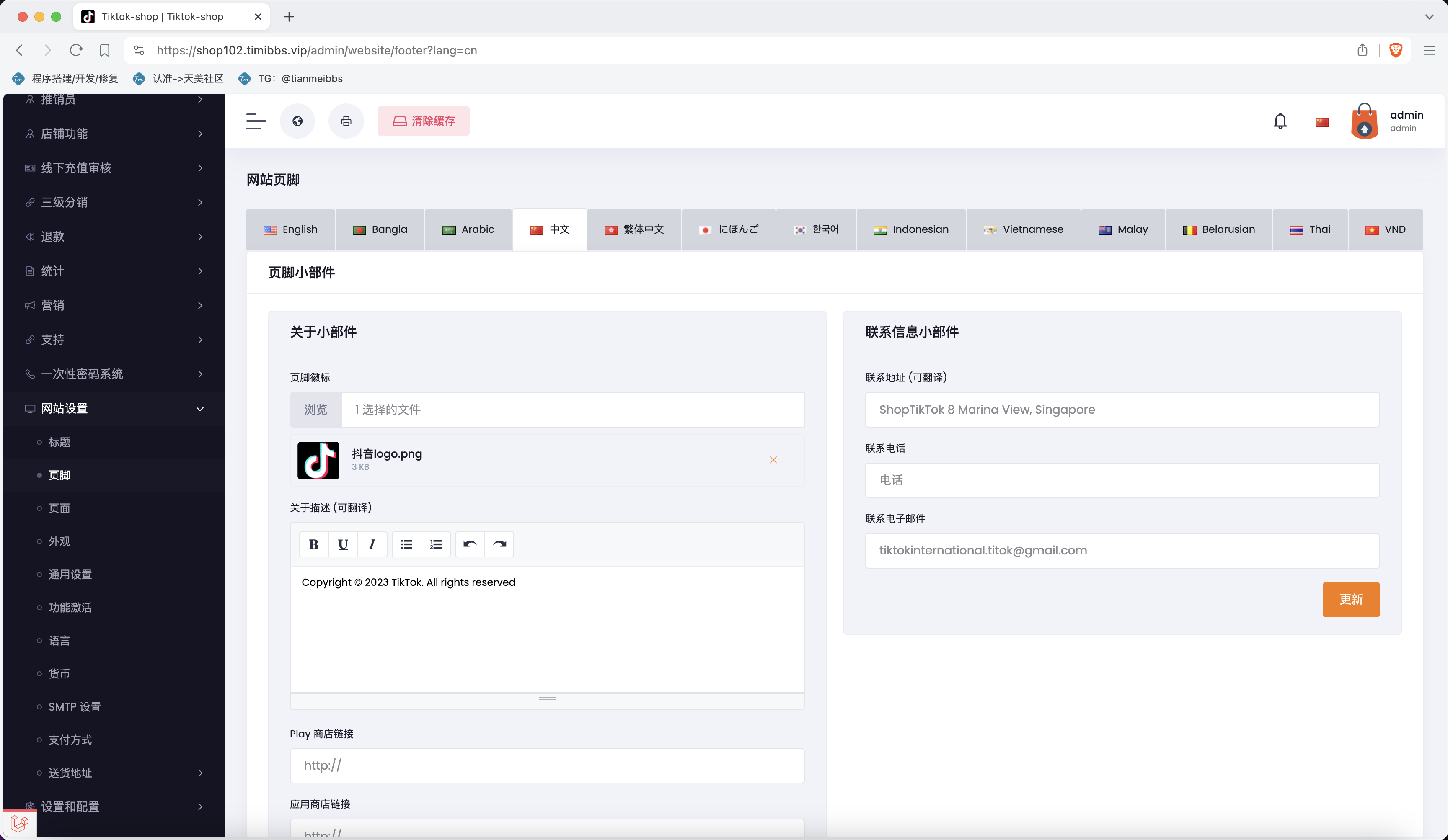Click the Underline formatting icon
This screenshot has width=1448, height=840.
[343, 544]
